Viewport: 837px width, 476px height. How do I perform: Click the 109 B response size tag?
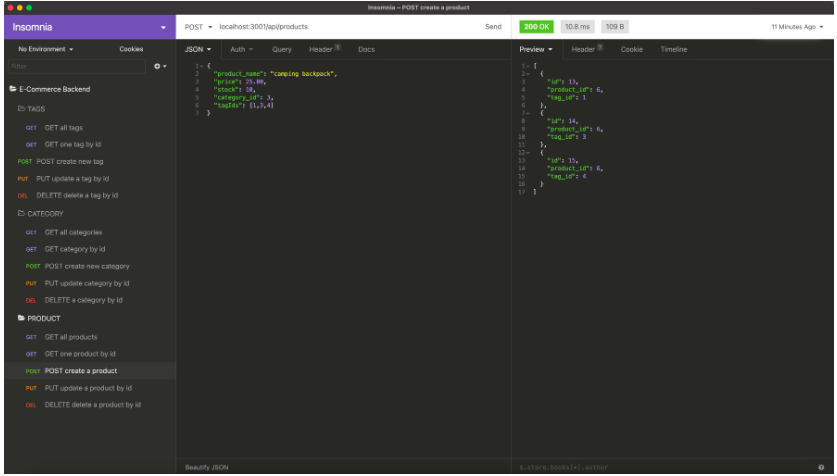(x=614, y=27)
